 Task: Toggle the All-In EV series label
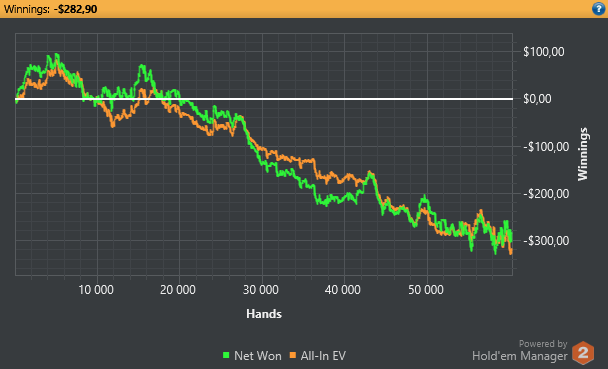[323, 356]
